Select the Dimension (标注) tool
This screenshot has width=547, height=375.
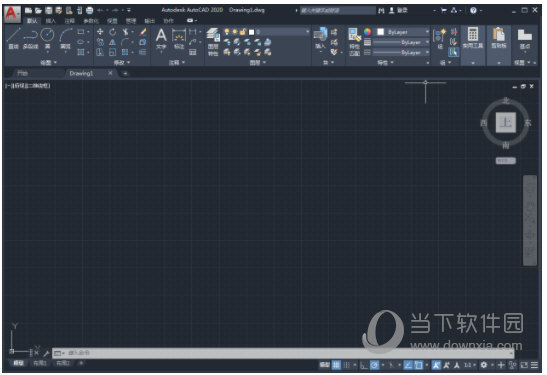(x=179, y=39)
